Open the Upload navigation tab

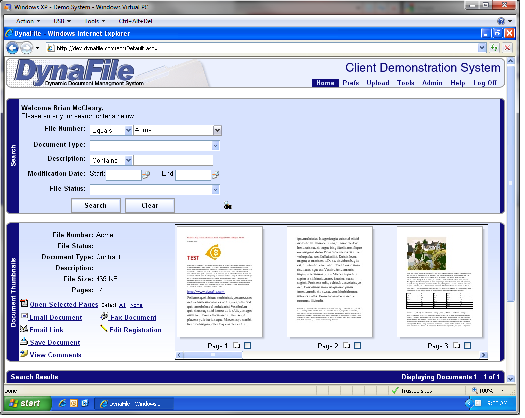tap(378, 83)
